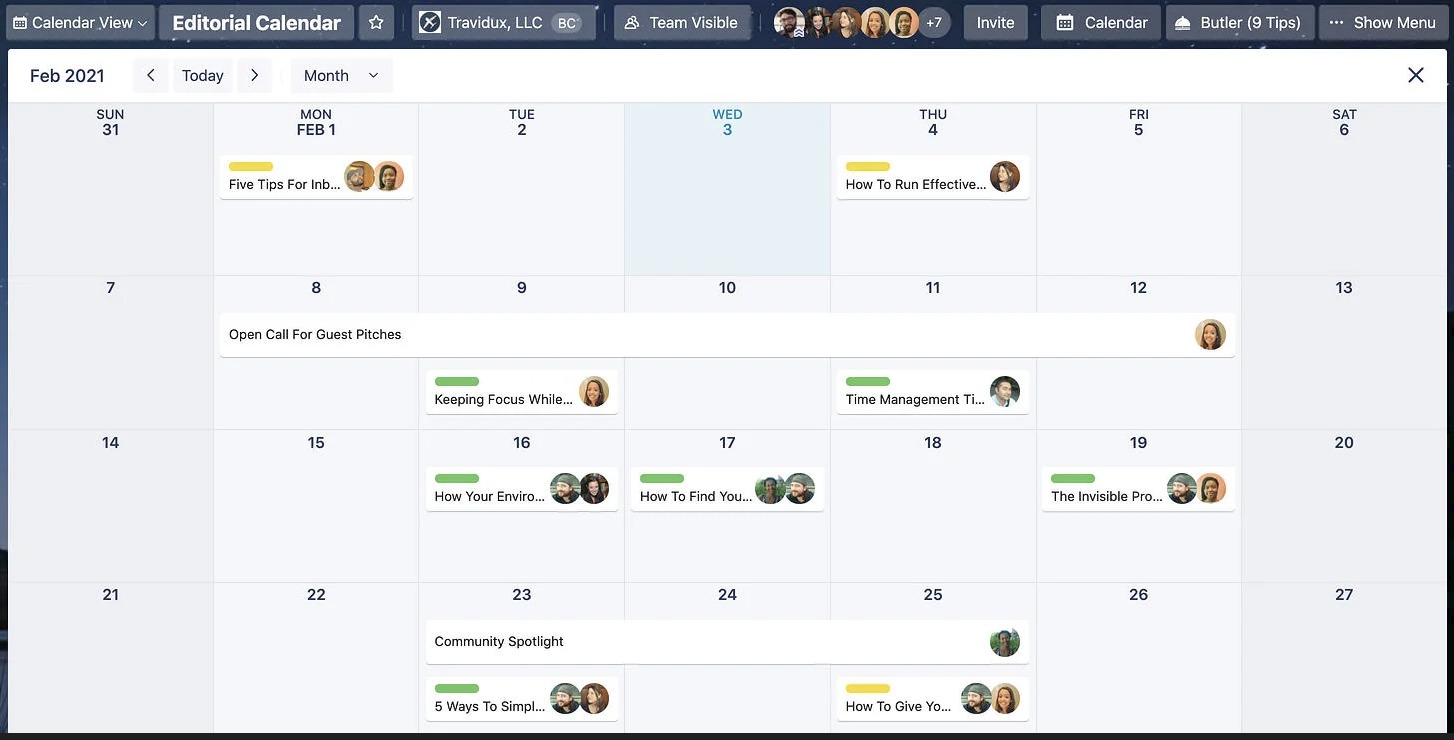Click the next month arrow
Viewport: 1454px width, 740px height.
pyautogui.click(x=254, y=75)
